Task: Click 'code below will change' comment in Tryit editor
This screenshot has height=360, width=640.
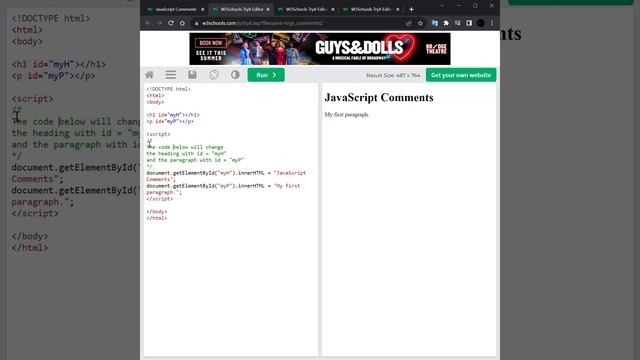Action: point(191,147)
